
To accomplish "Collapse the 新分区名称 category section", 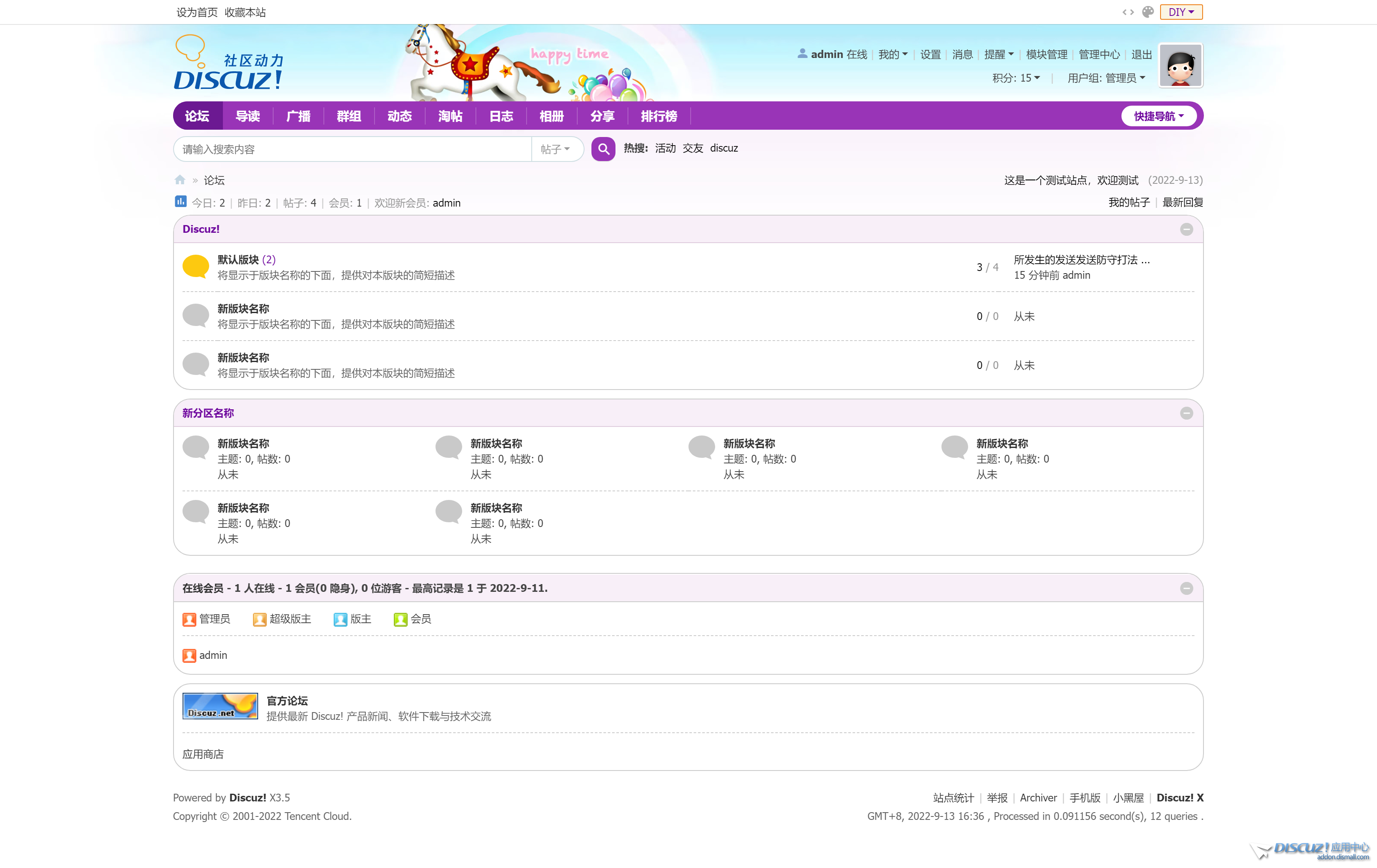I will tap(1186, 414).
